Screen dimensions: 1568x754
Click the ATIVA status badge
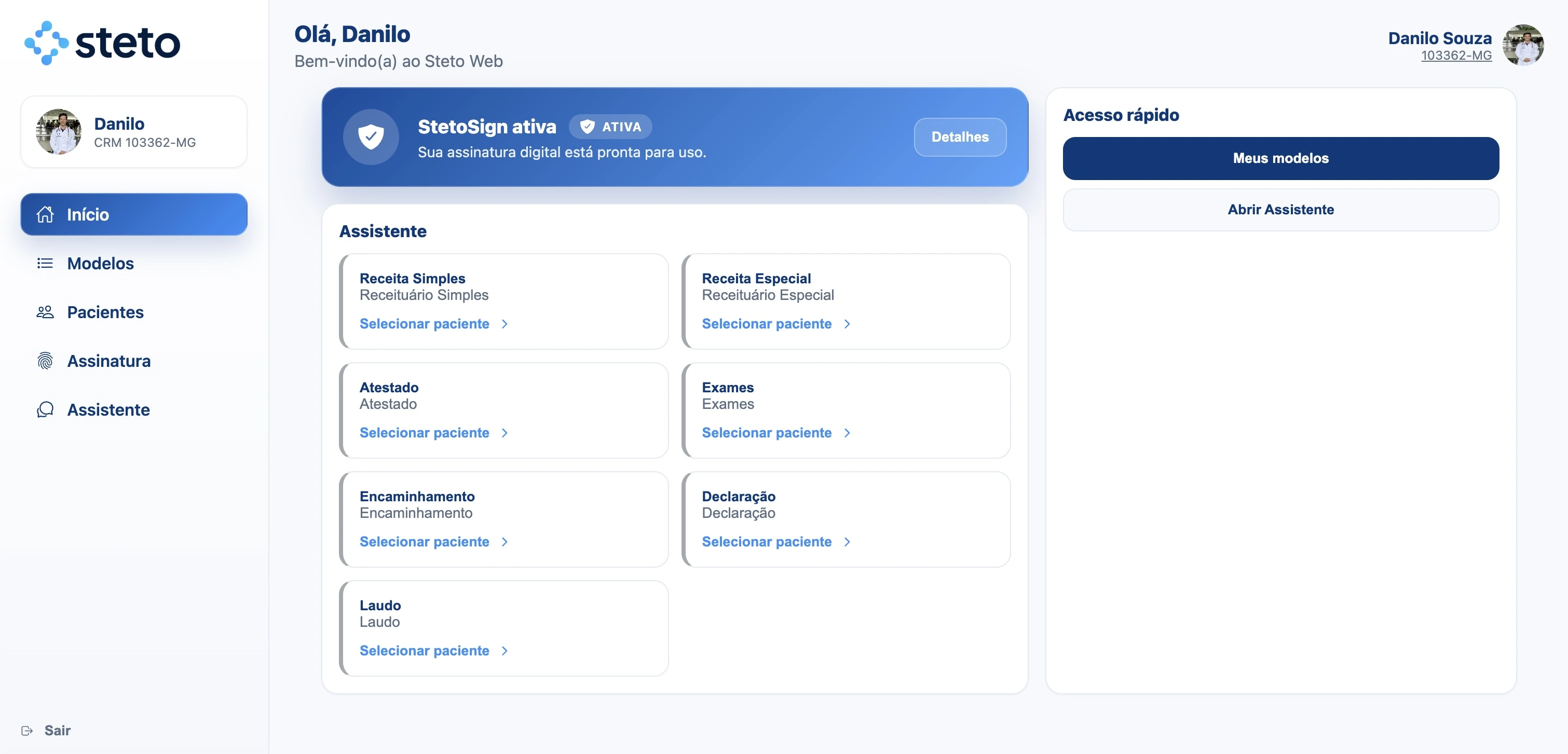610,127
